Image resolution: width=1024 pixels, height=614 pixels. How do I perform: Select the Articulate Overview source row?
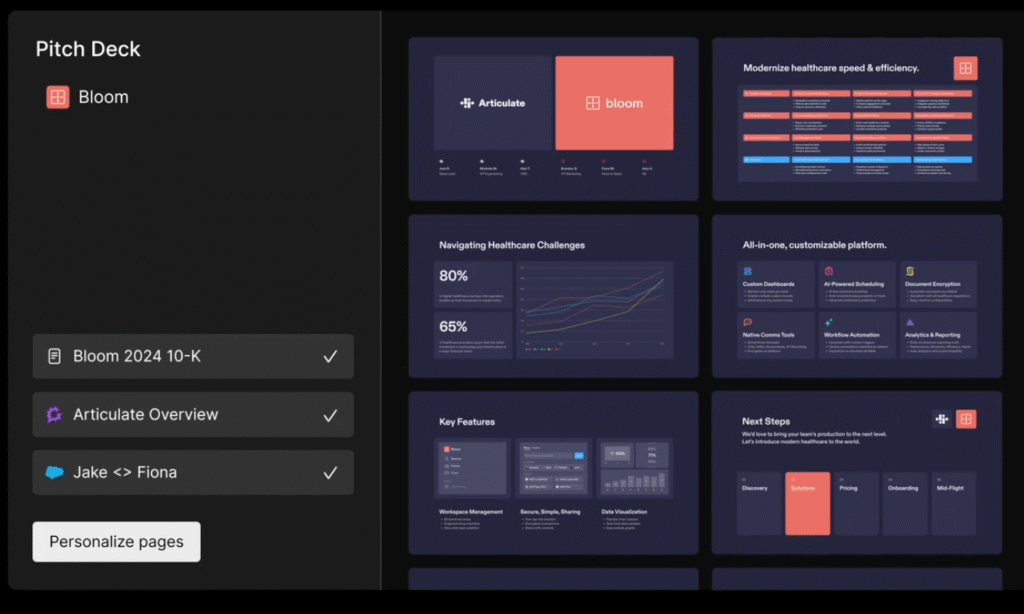[x=193, y=415]
